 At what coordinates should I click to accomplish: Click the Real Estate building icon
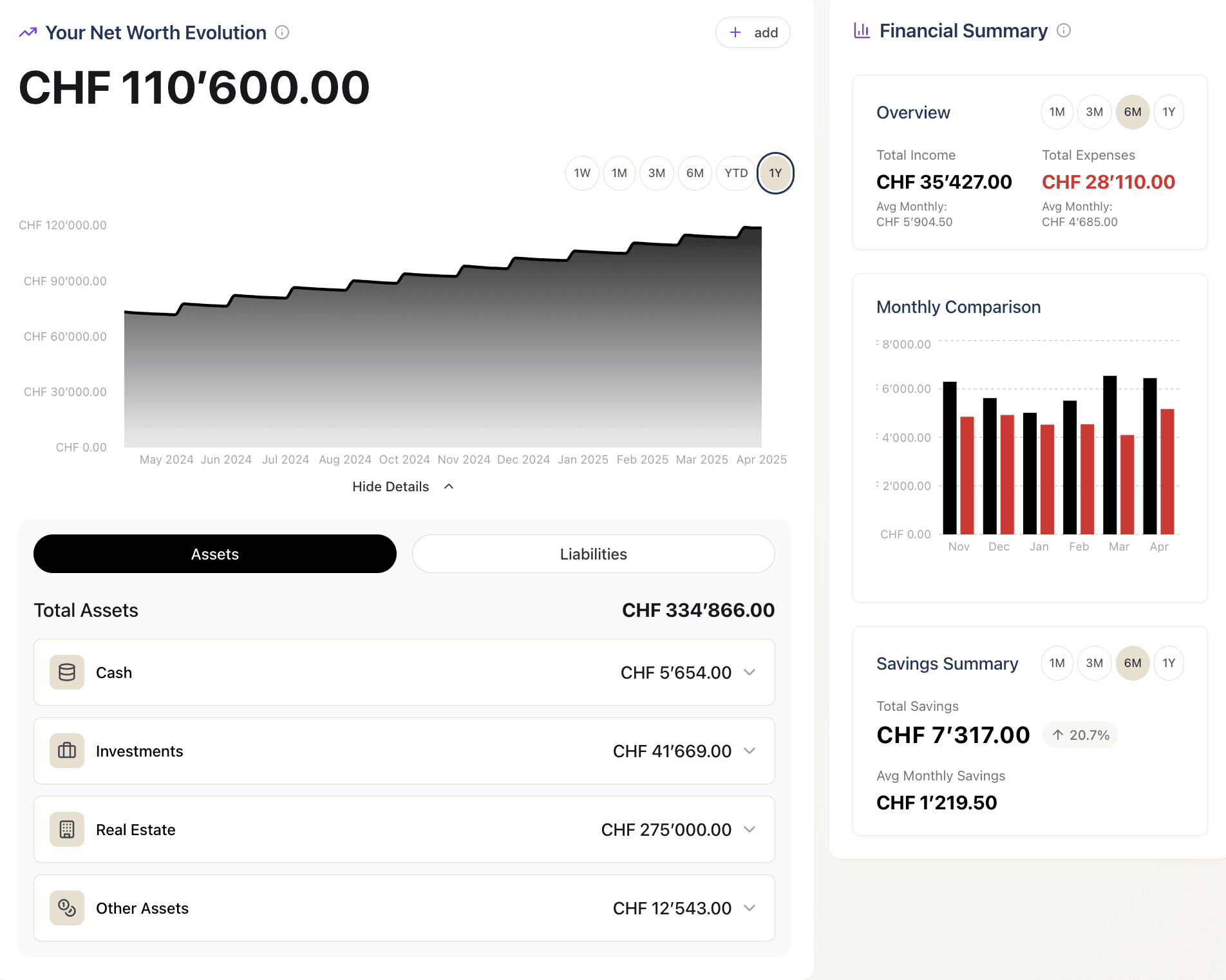tap(67, 829)
